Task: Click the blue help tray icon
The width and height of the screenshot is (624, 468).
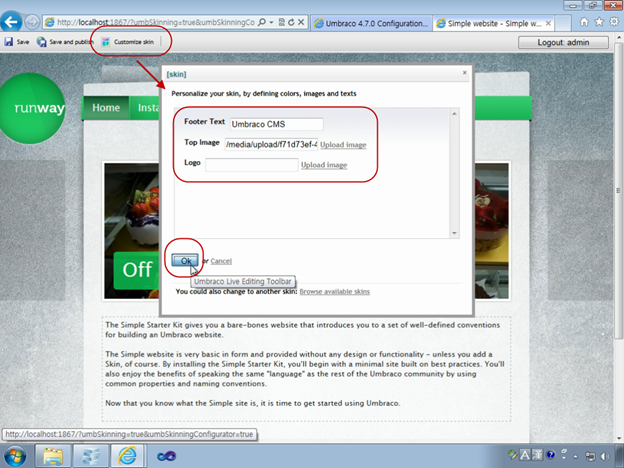Action: click(551, 455)
